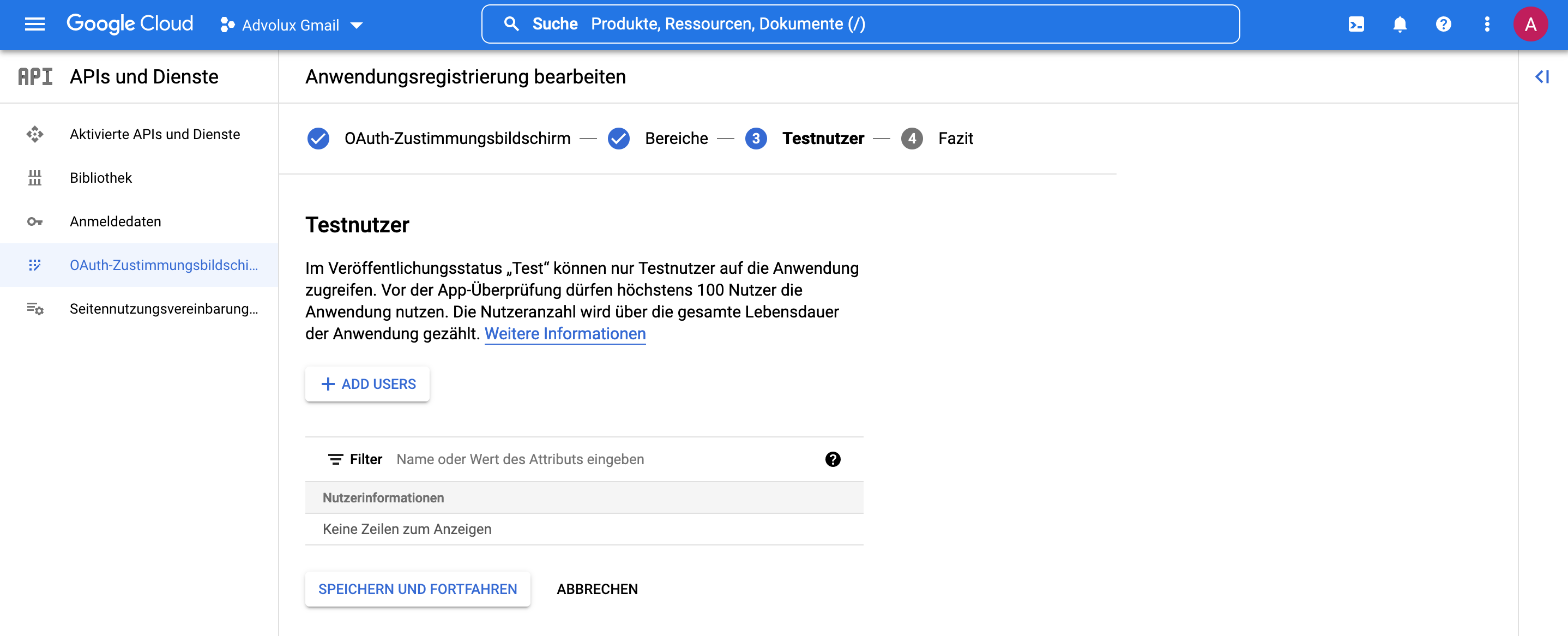Go to OAuth-Zustimmungsbildschirm step
The image size is (1568, 636).
[457, 139]
